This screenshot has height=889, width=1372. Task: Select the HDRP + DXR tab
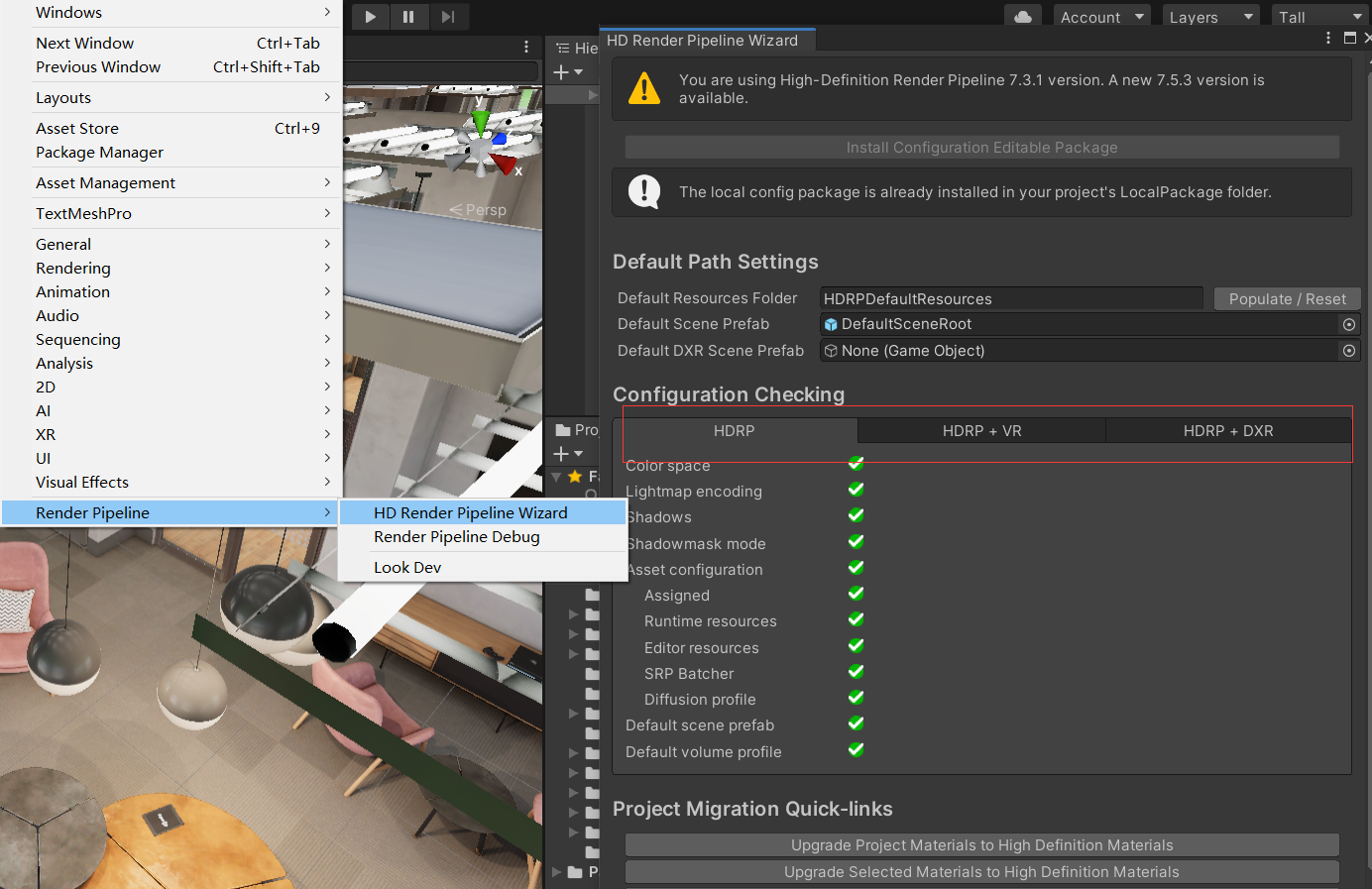(1228, 431)
